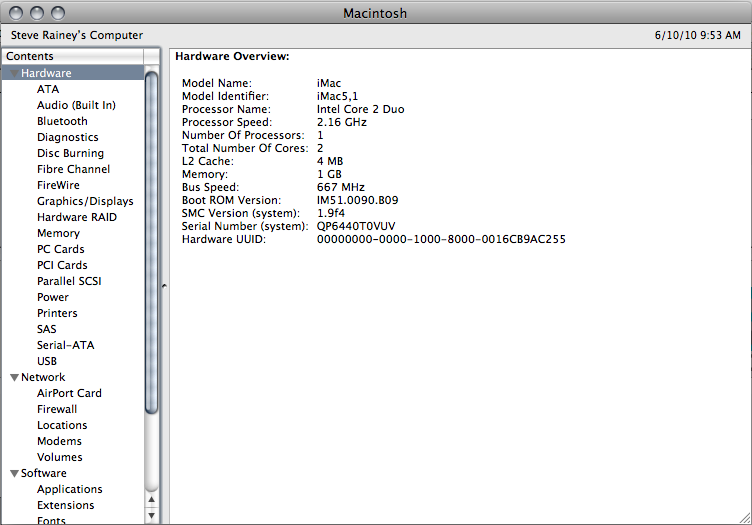Click the sidebar scroll down arrow
Image resolution: width=752 pixels, height=525 pixels.
(x=152, y=516)
